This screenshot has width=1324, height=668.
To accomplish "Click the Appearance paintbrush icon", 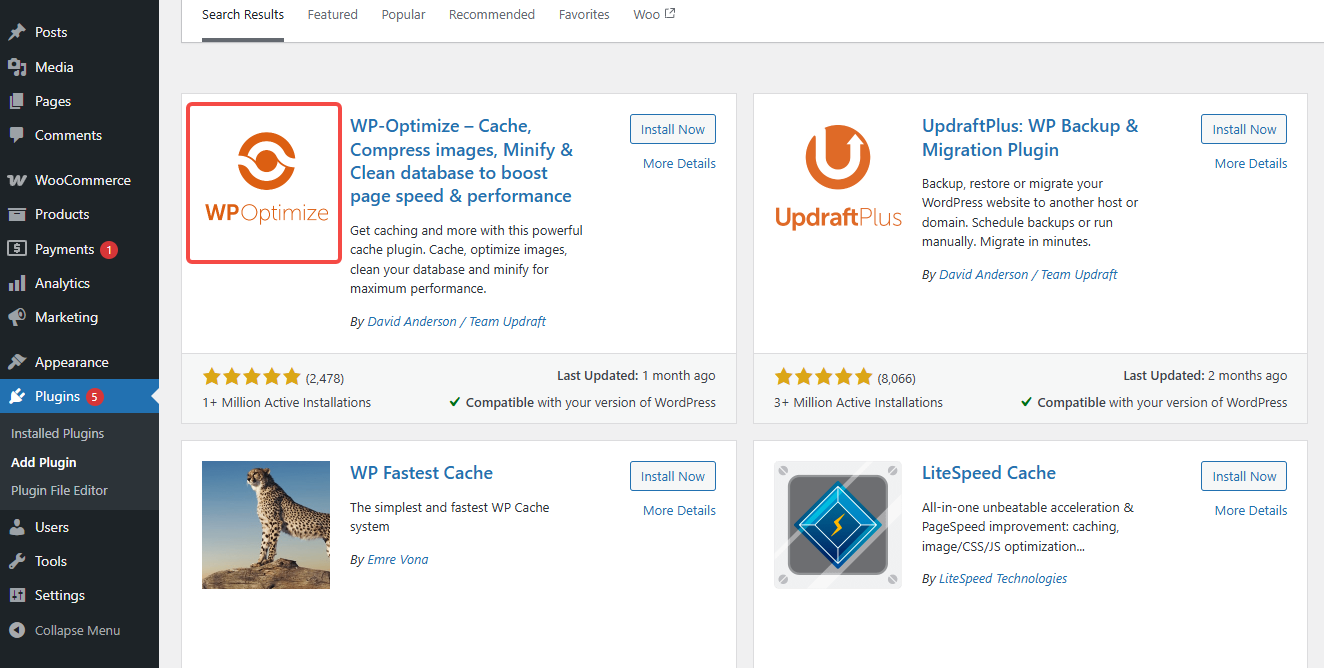I will 17,362.
